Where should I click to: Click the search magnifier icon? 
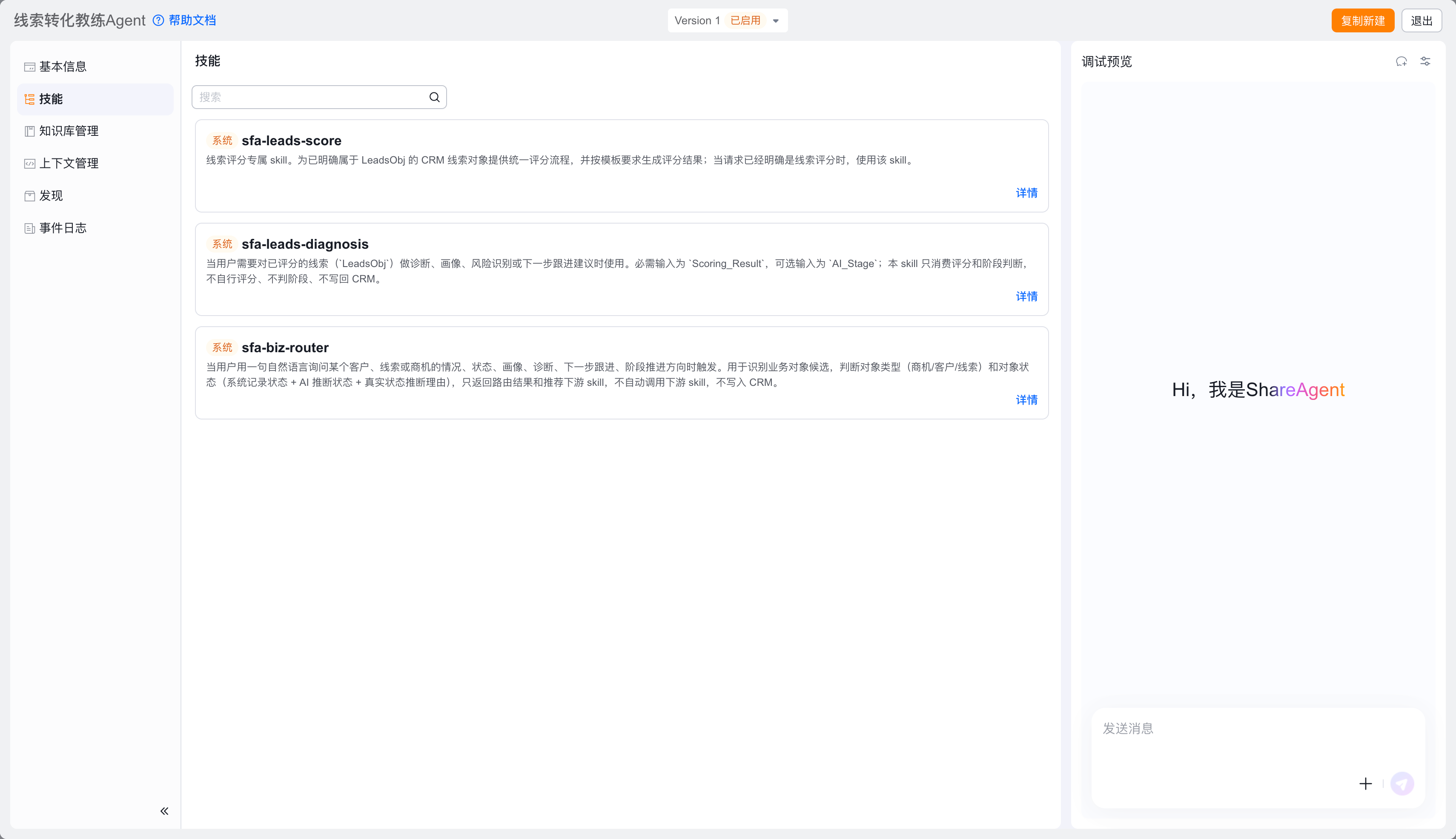(x=434, y=98)
